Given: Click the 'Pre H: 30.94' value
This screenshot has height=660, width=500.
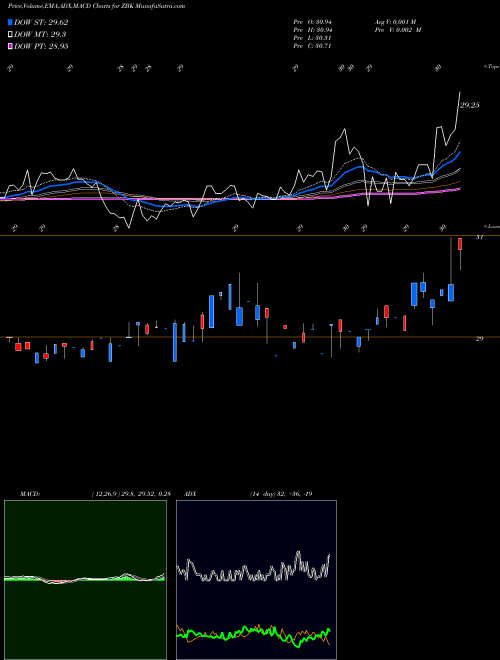Looking at the screenshot, I should click(x=313, y=30).
